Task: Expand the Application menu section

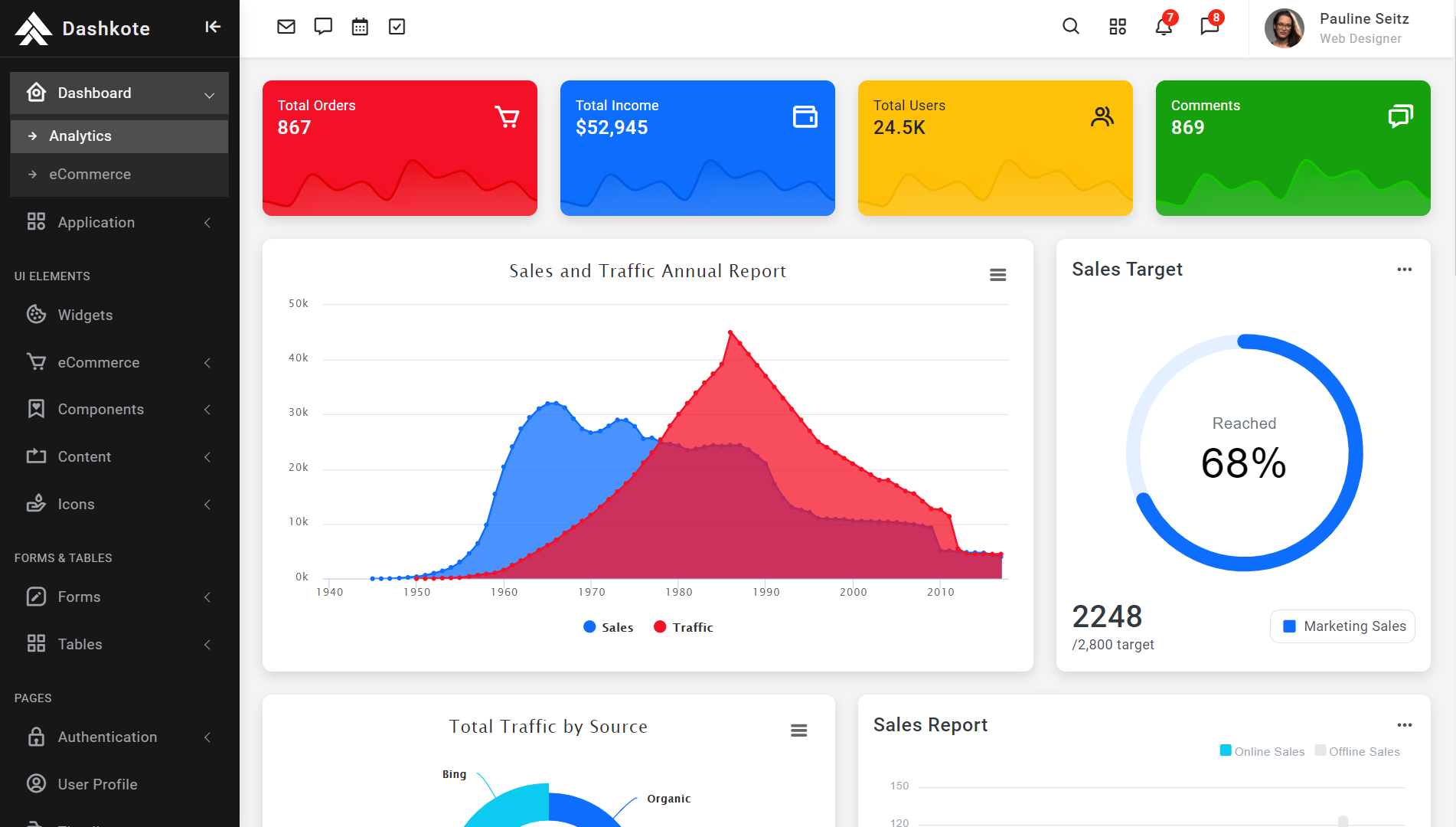Action: (119, 222)
